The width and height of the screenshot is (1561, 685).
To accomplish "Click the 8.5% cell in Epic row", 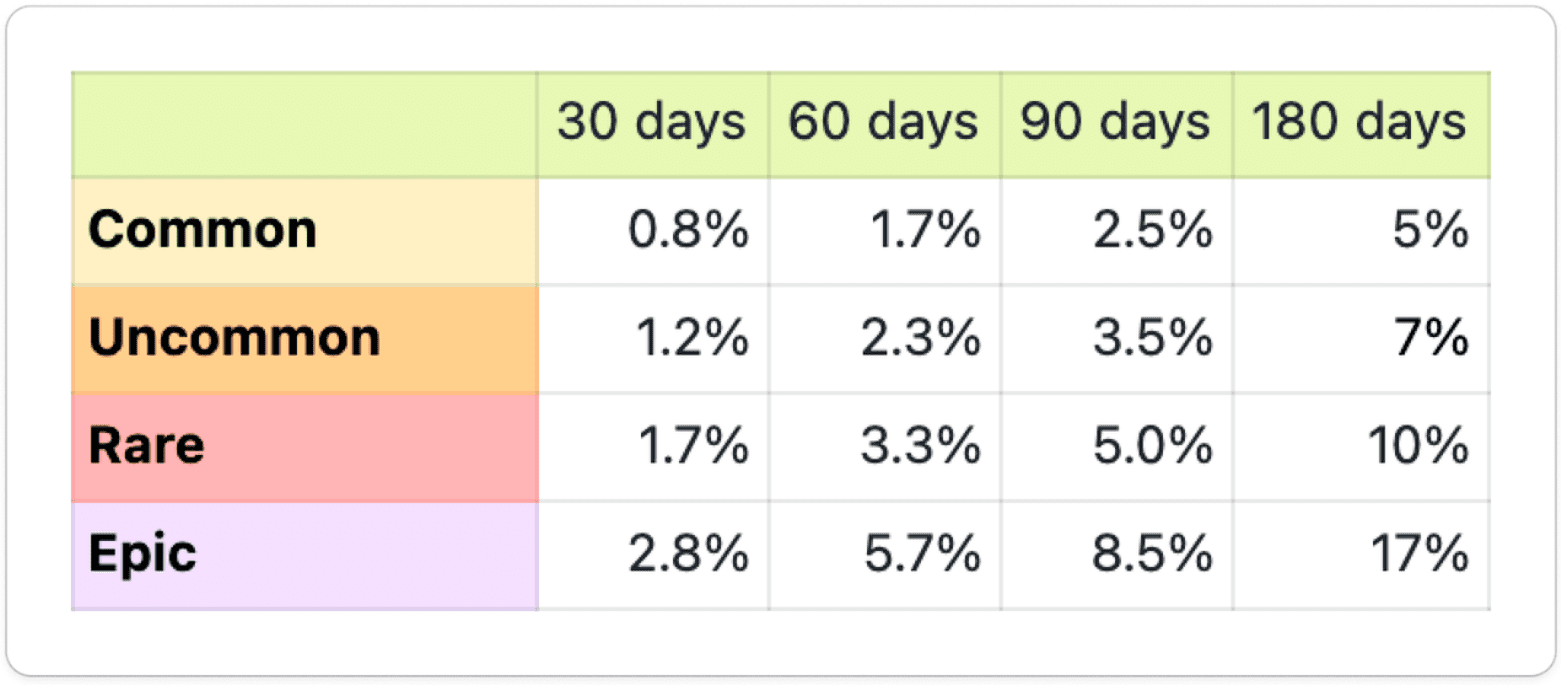I will 1152,554.
